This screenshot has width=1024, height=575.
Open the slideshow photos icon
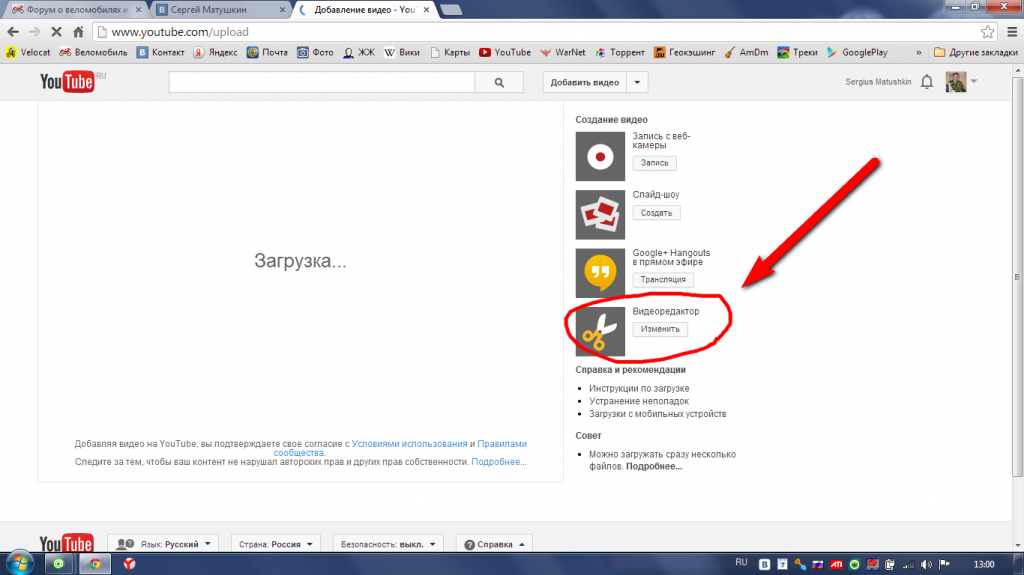point(600,214)
